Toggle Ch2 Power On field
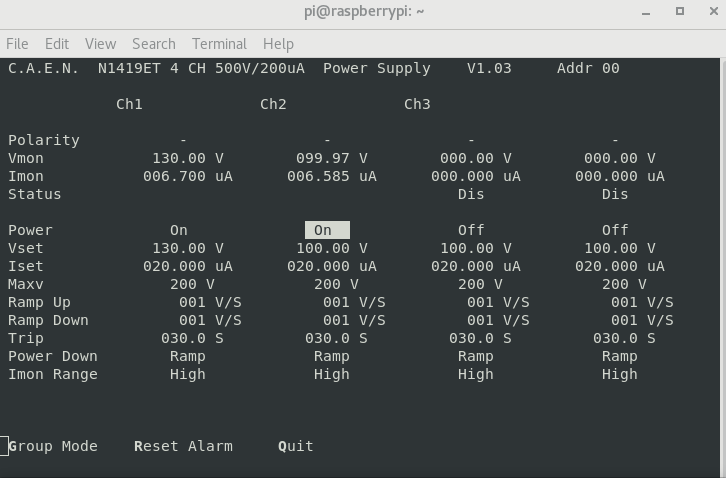 coord(327,230)
